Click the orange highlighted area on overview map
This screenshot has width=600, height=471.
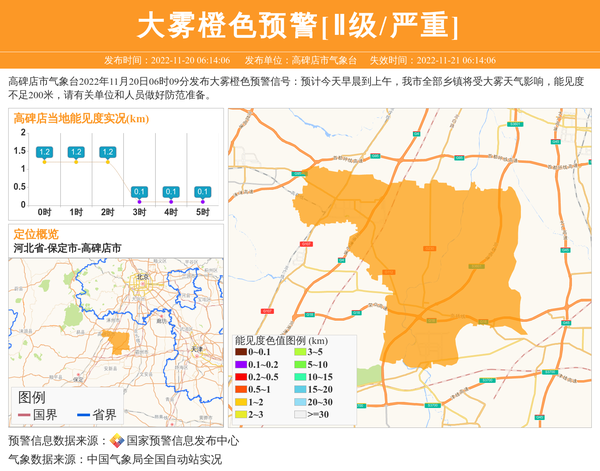click(118, 342)
